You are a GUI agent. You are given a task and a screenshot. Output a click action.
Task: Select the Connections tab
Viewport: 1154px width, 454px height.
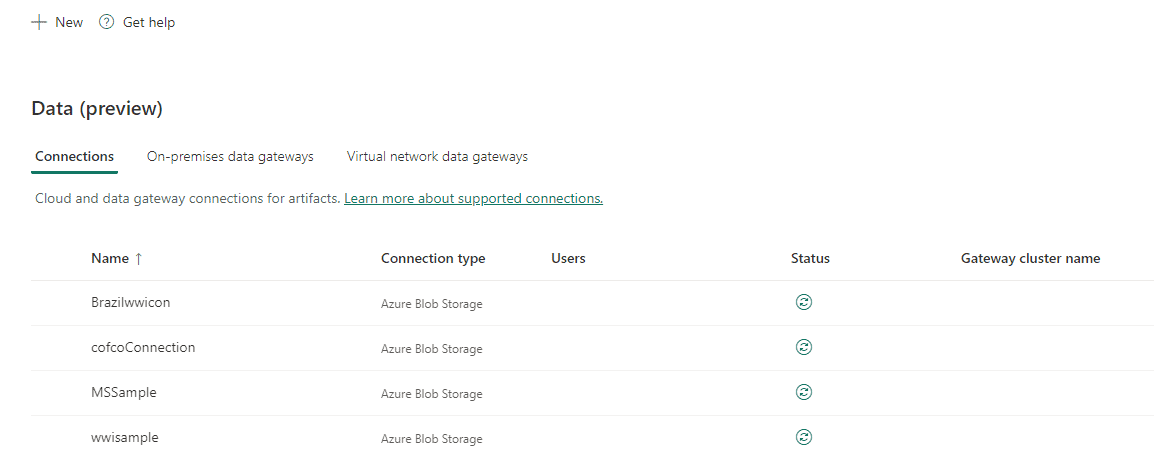74,156
